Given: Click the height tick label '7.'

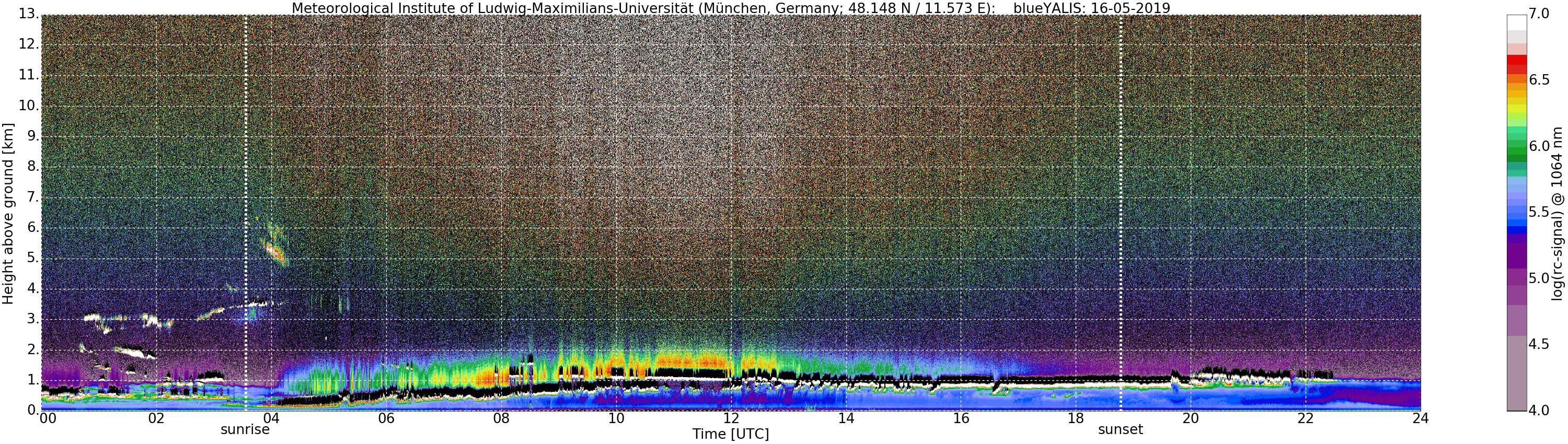Looking at the screenshot, I should coord(32,197).
